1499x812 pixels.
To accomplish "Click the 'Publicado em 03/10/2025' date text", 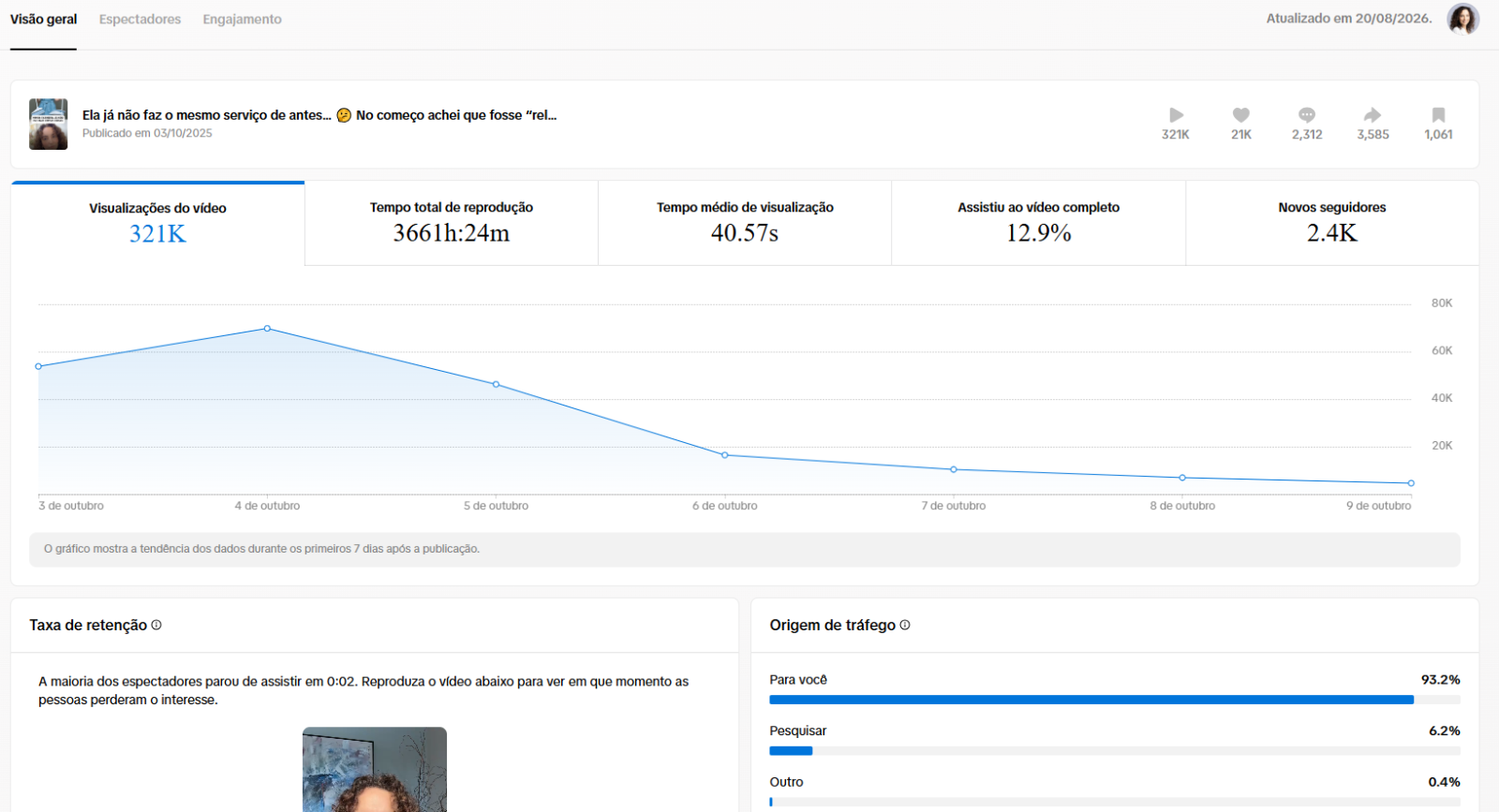I will pos(147,133).
